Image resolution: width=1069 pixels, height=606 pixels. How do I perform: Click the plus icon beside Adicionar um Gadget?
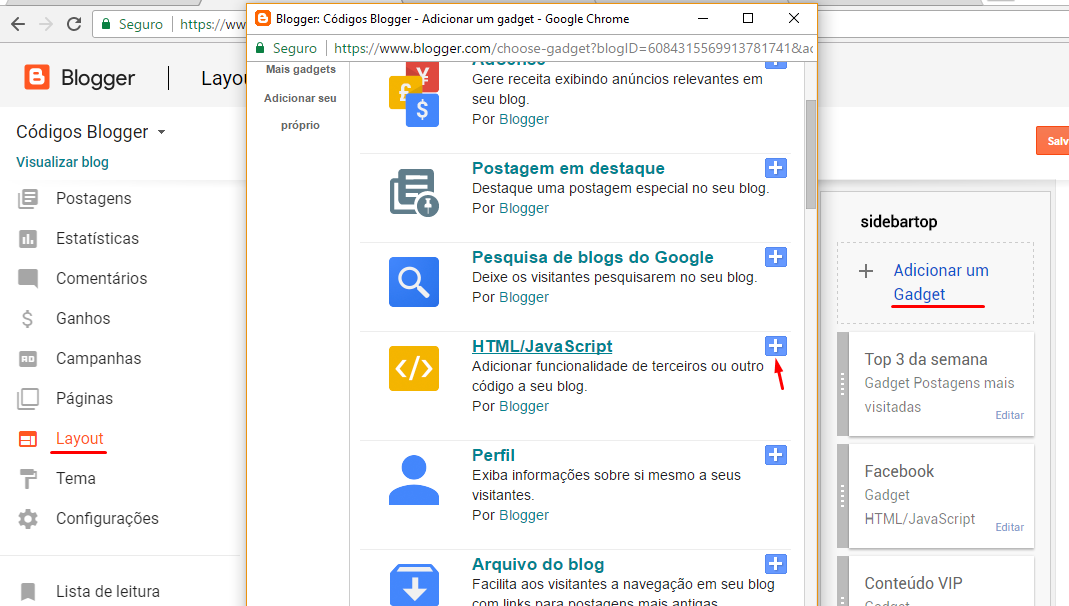866,271
